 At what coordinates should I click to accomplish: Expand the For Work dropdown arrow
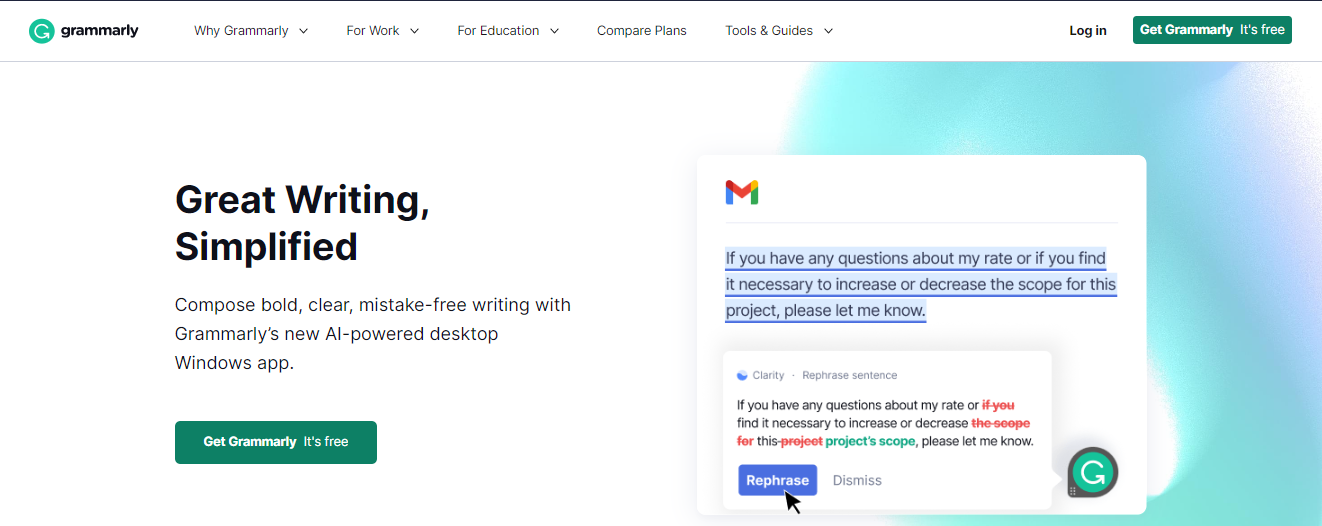pos(414,31)
